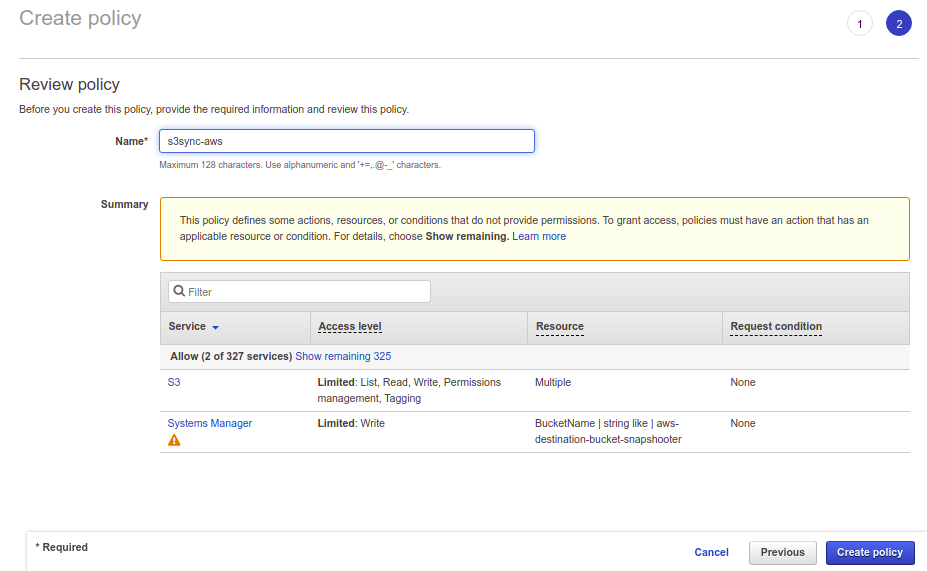Click the Multiple resource entry for S3
927x571 pixels.
[x=553, y=382]
